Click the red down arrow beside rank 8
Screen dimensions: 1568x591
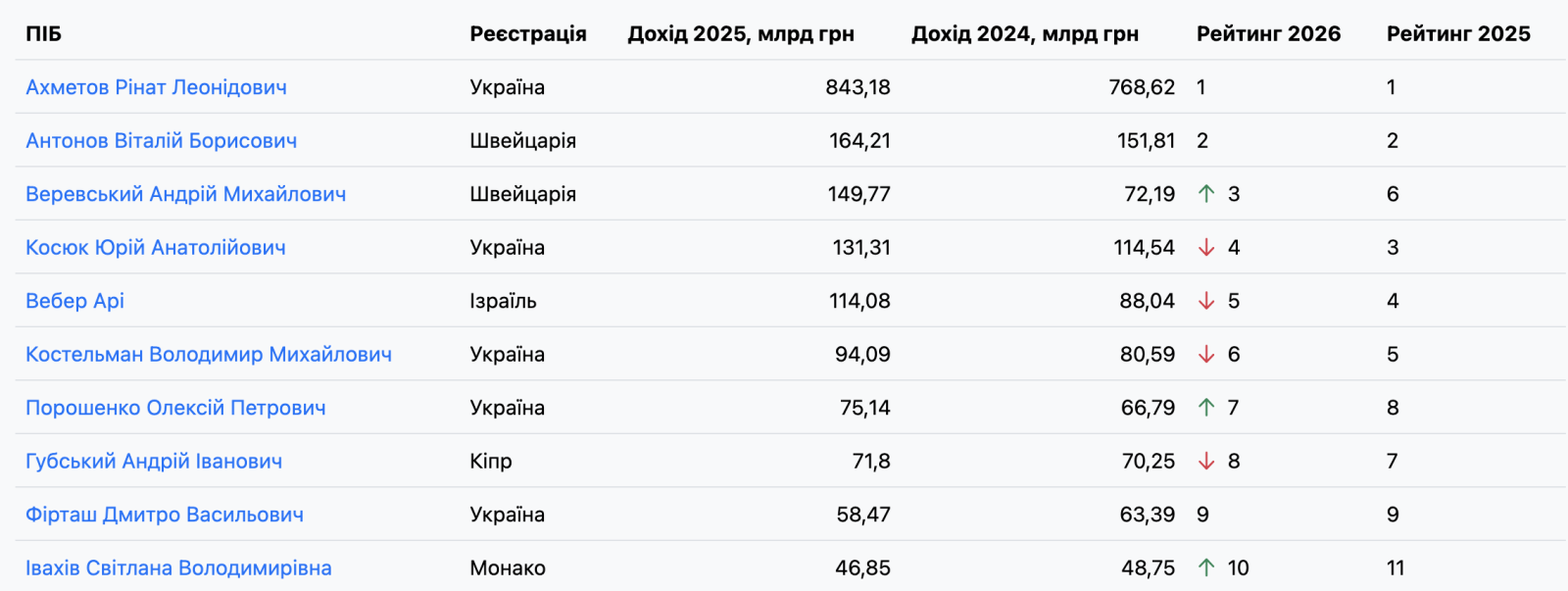(x=1206, y=462)
